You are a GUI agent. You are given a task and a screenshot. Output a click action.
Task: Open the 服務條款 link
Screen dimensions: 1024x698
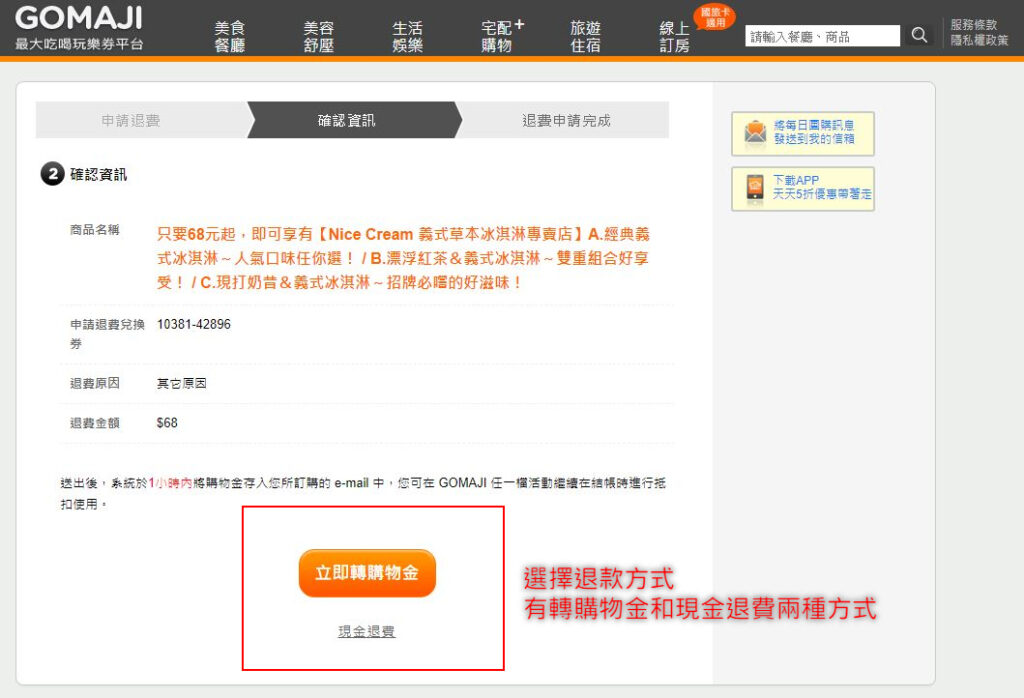coord(972,25)
